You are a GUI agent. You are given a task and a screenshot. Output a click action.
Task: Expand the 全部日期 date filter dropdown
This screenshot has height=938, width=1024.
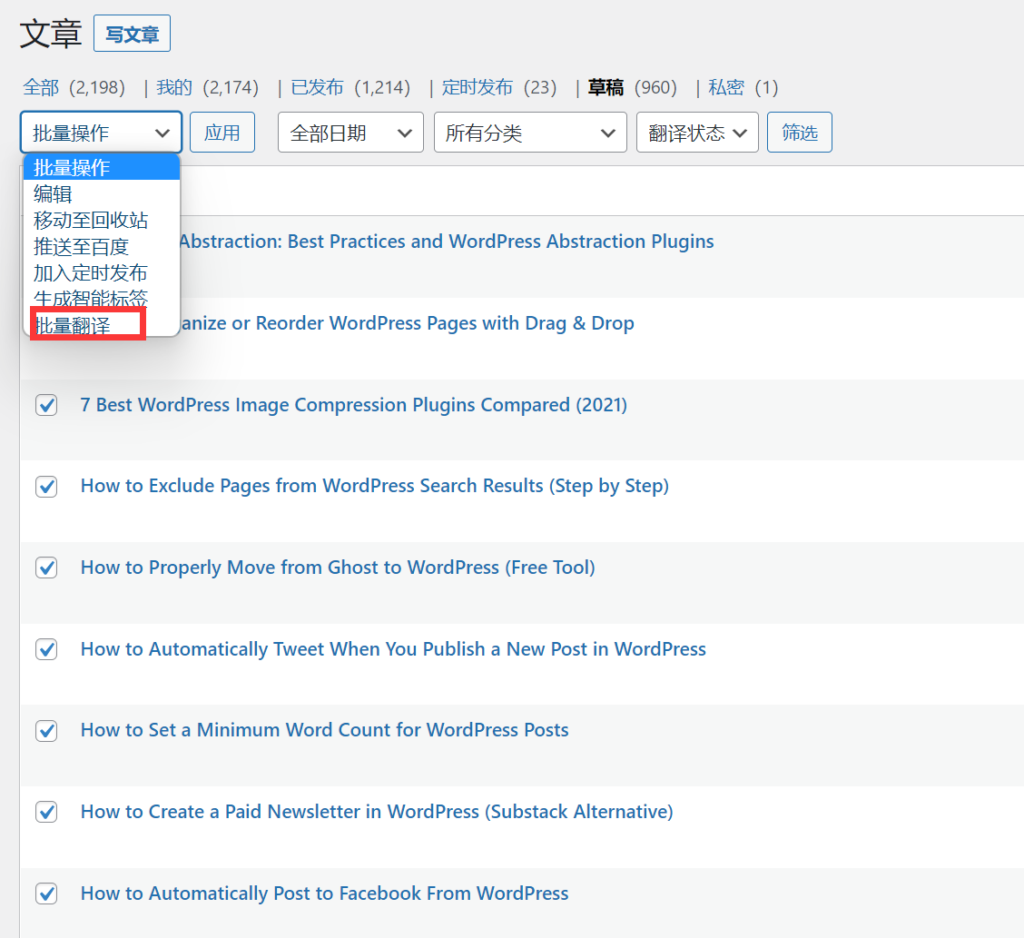pyautogui.click(x=350, y=133)
